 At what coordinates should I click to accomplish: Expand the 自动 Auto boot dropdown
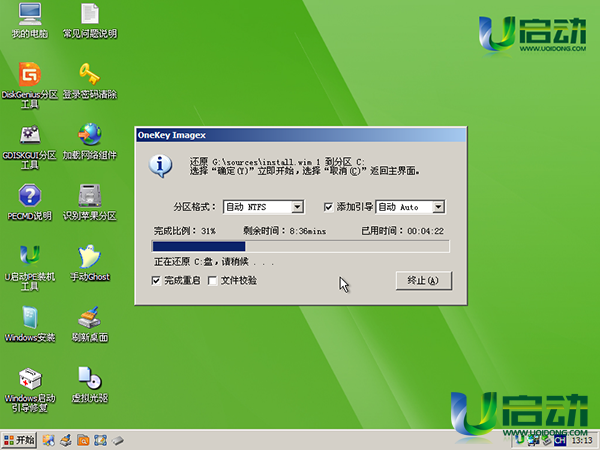point(410,207)
